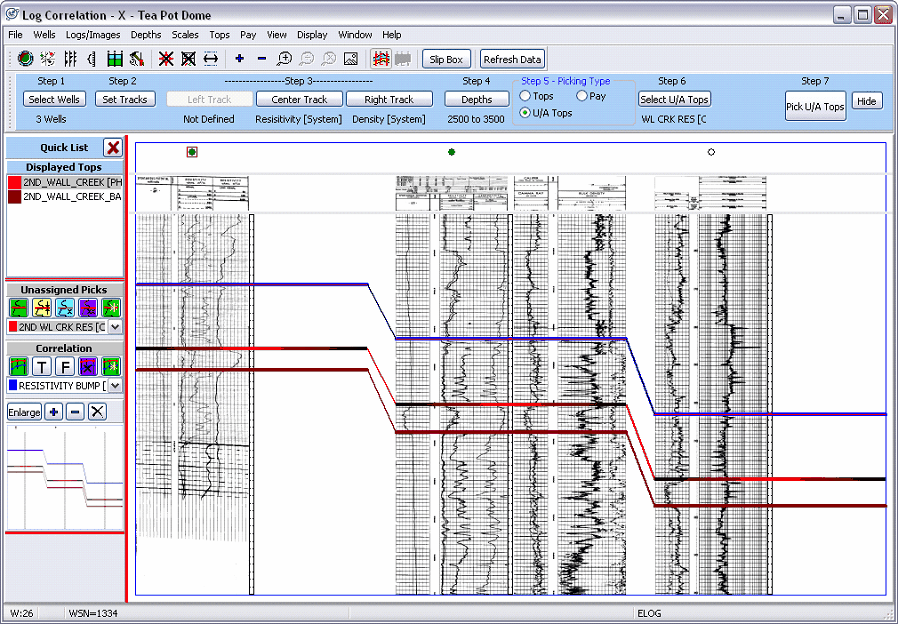Viewport: 900px width, 626px height.
Task: Click the F icon under Correlation
Action: click(65, 366)
